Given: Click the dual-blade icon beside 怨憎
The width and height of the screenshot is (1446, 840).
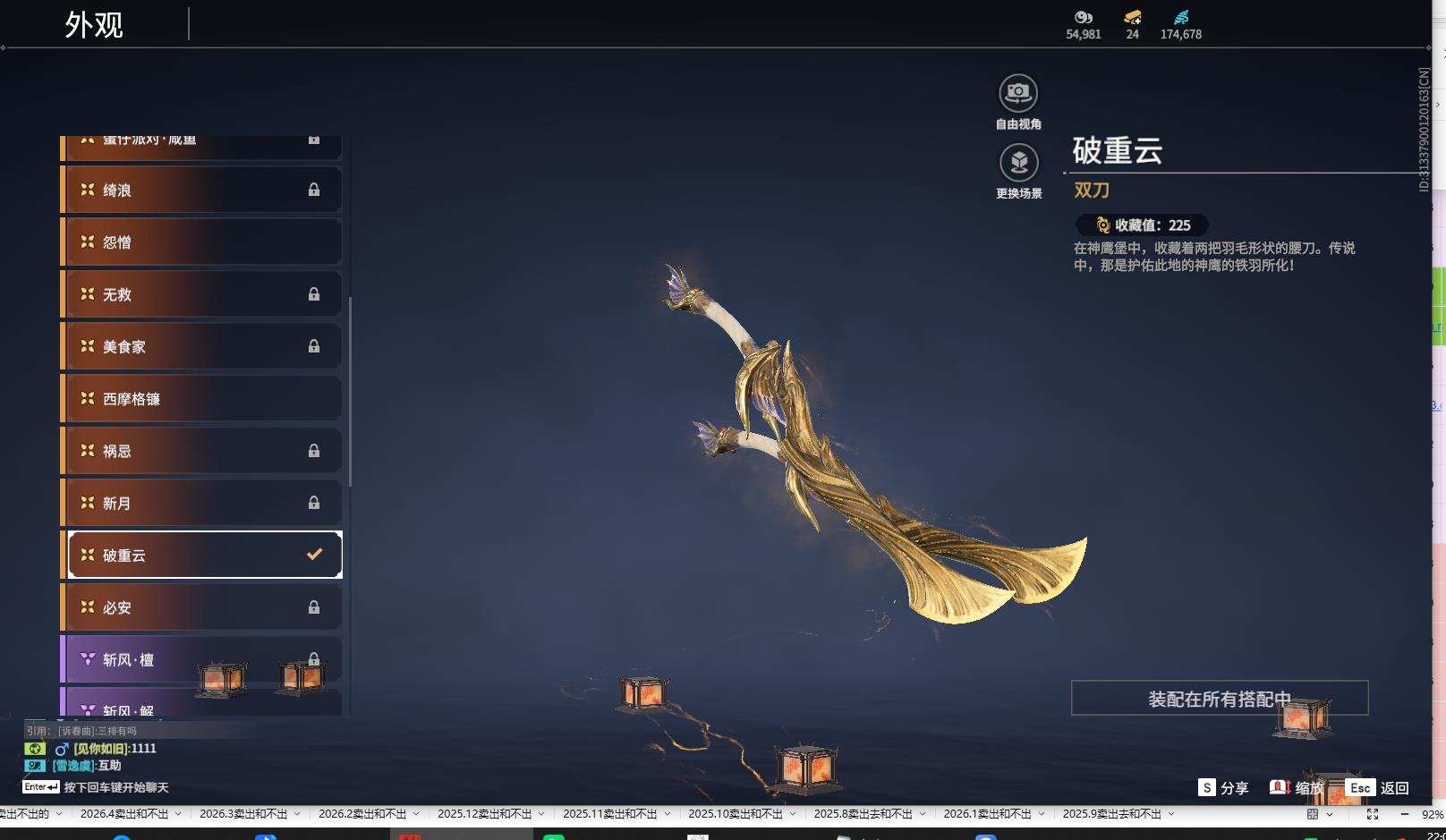Looking at the screenshot, I should tap(88, 242).
